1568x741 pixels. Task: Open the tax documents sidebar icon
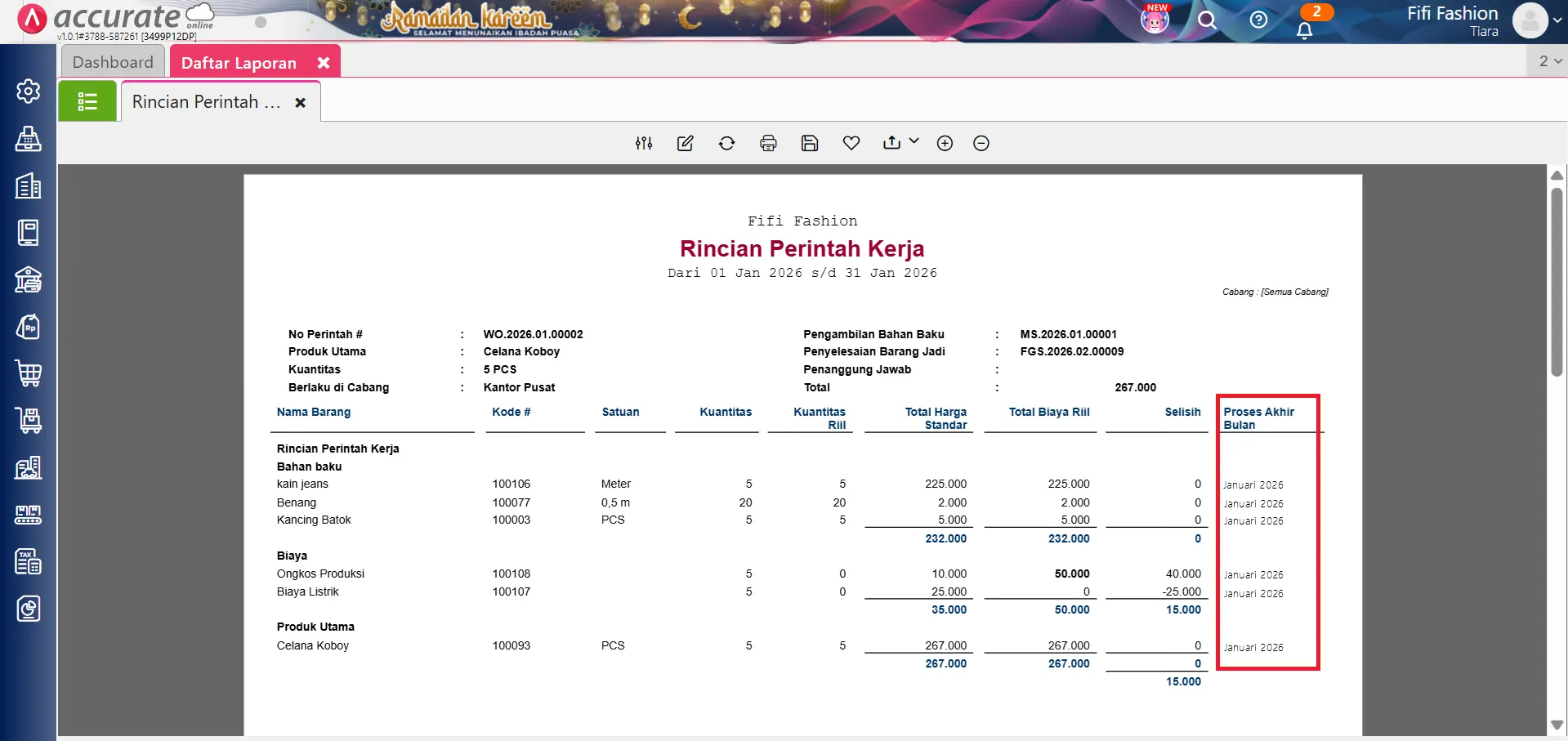point(29,561)
